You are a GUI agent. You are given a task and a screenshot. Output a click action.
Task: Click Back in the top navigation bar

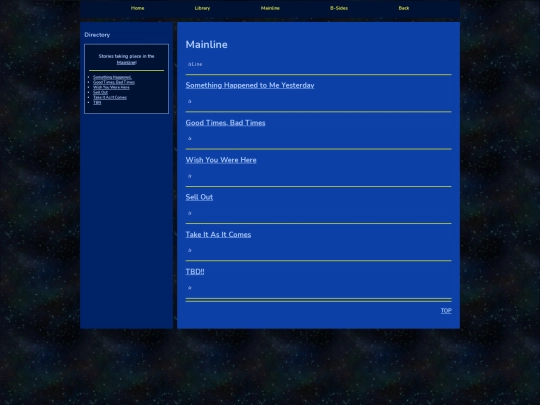tap(404, 8)
